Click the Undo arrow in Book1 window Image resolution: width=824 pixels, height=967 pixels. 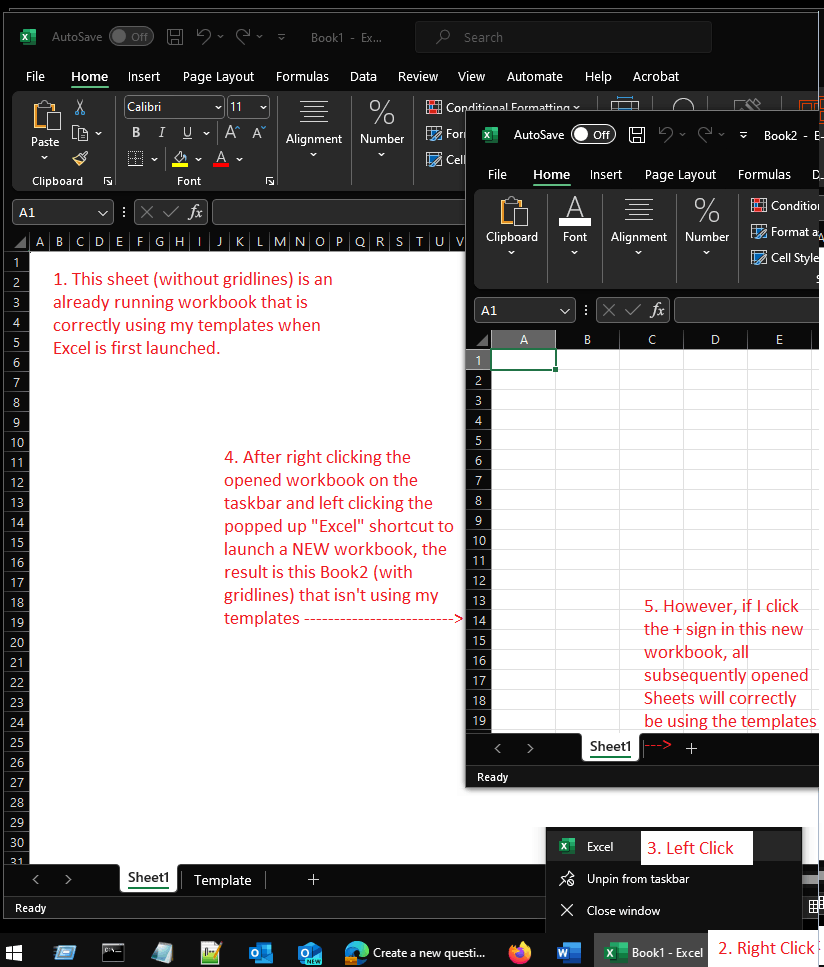click(x=204, y=36)
